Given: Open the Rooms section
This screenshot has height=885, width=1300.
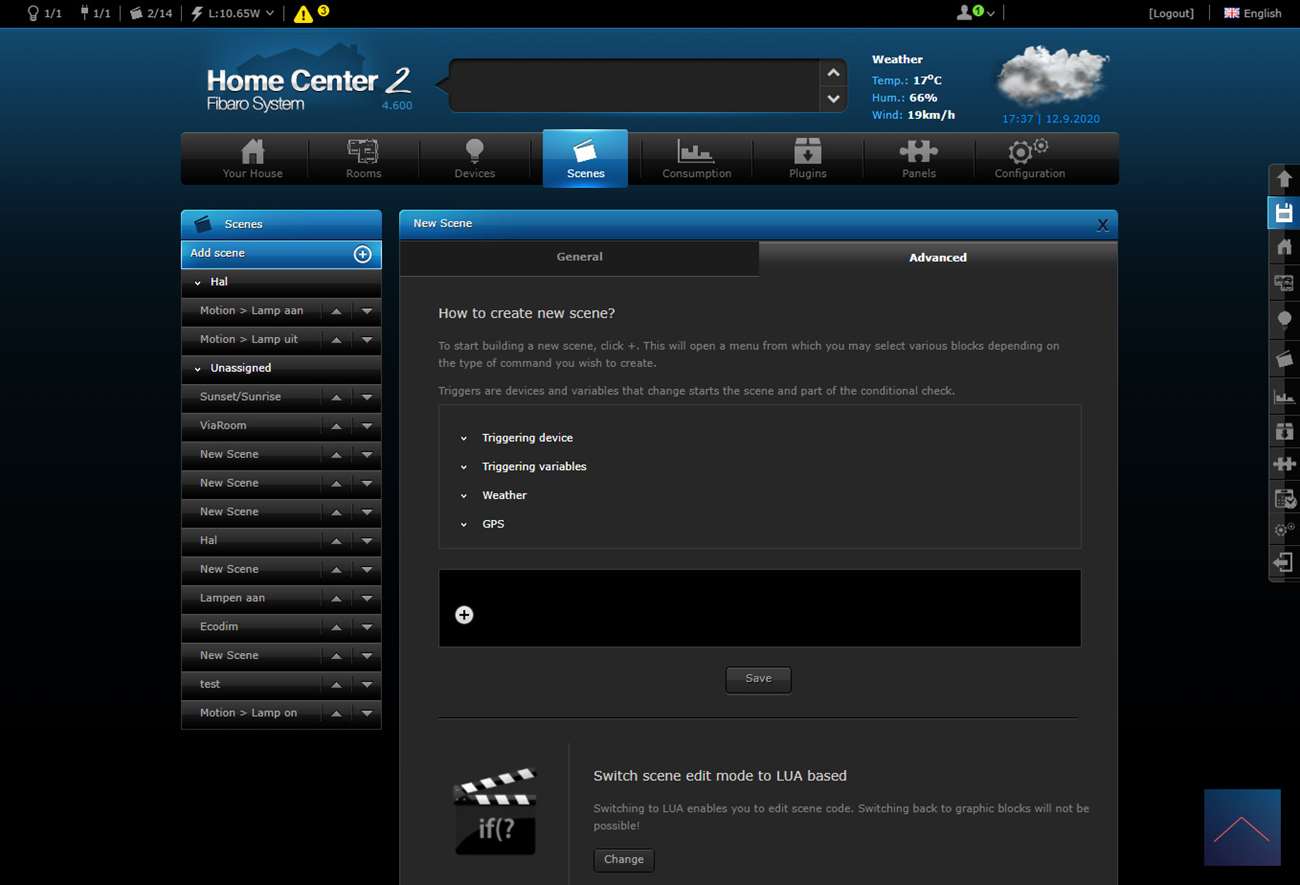Looking at the screenshot, I should coord(363,158).
